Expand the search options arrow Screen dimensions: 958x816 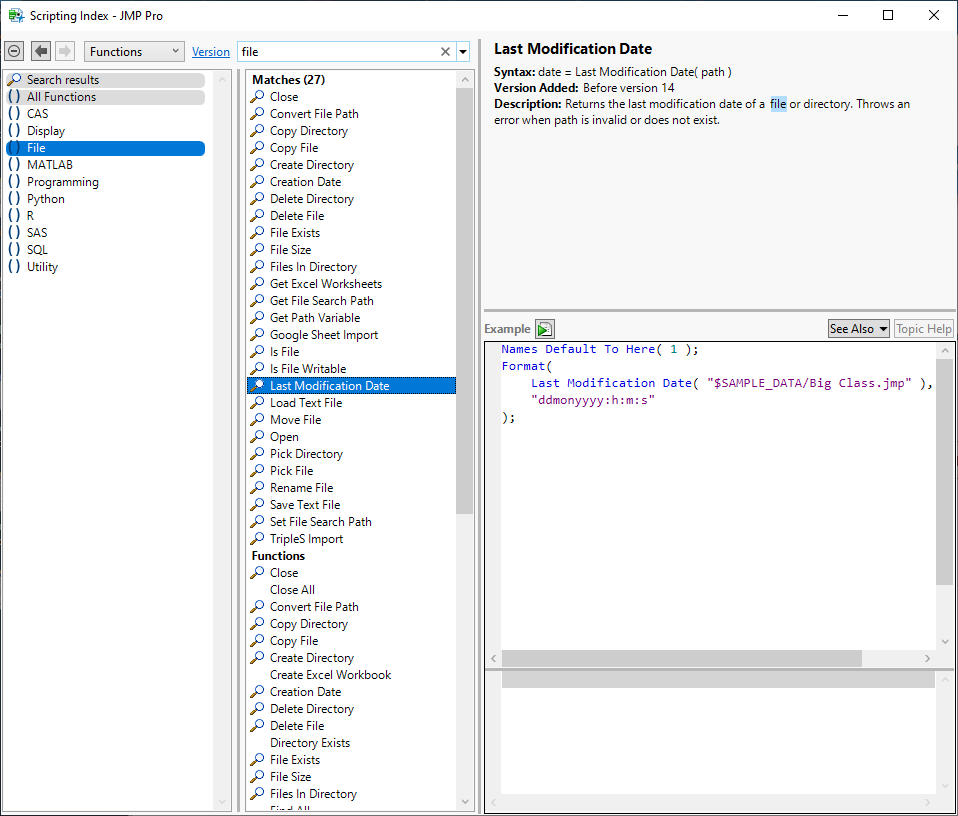[463, 52]
